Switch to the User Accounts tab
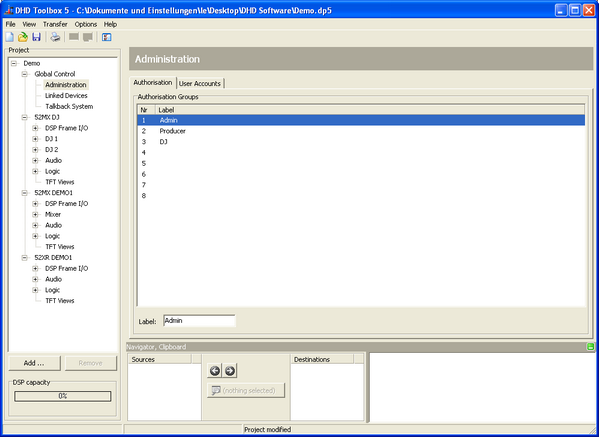599x437 pixels. pos(200,83)
